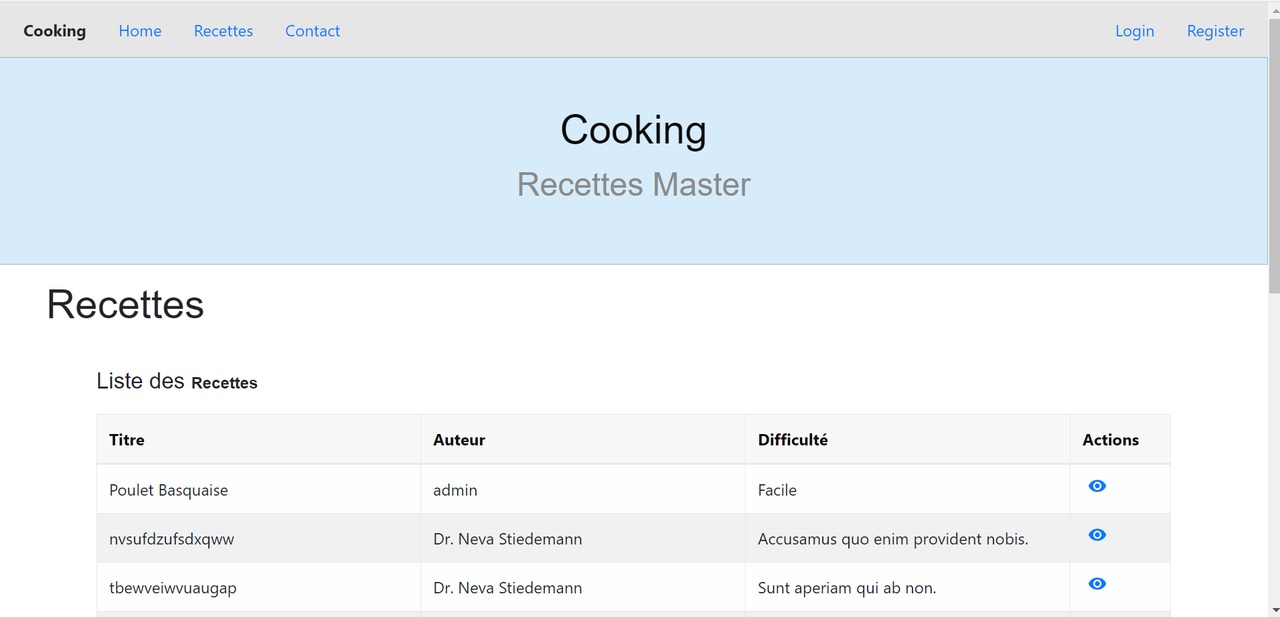Click the 'Facile' difficulty cell
This screenshot has height=617, width=1280.
click(x=908, y=490)
